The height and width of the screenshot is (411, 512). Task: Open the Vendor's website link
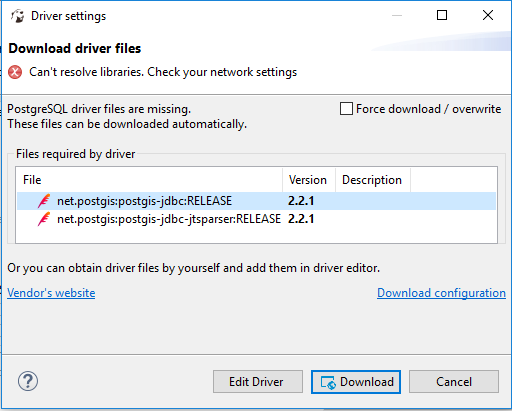tap(51, 293)
